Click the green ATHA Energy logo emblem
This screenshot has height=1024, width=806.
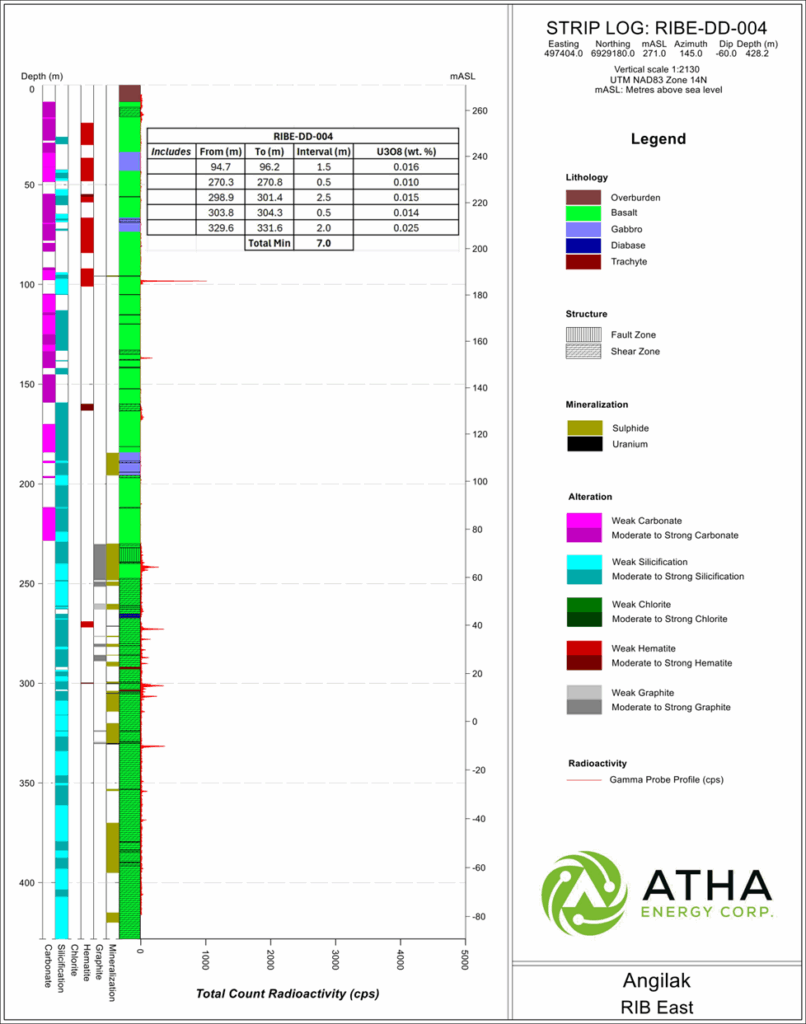point(584,893)
